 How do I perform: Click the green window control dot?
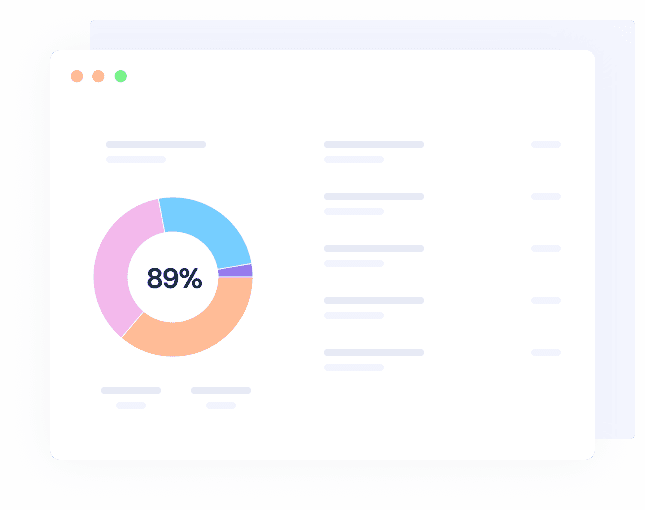121,76
